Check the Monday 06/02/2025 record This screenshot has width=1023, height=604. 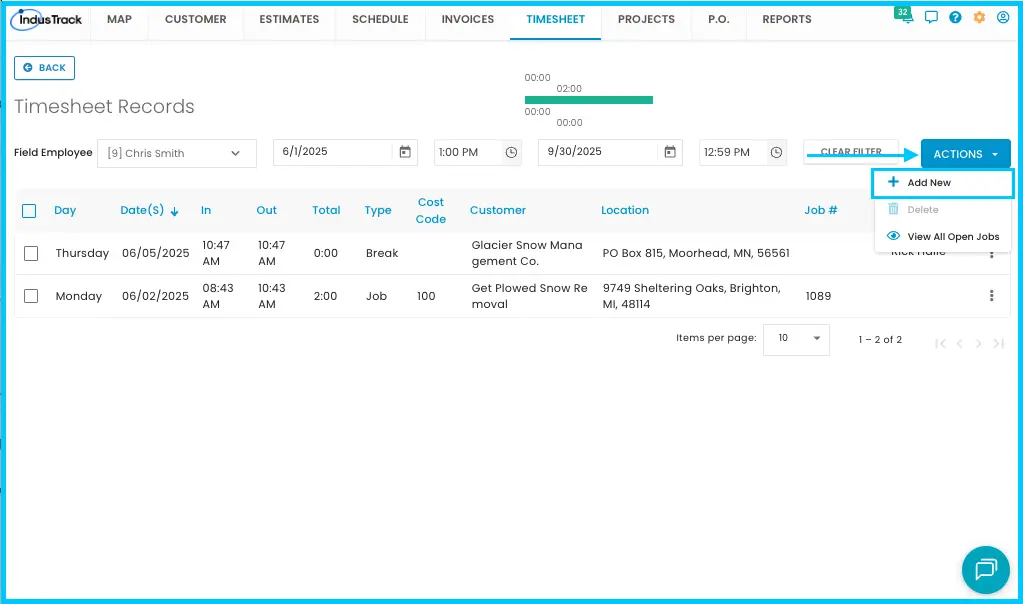click(31, 296)
